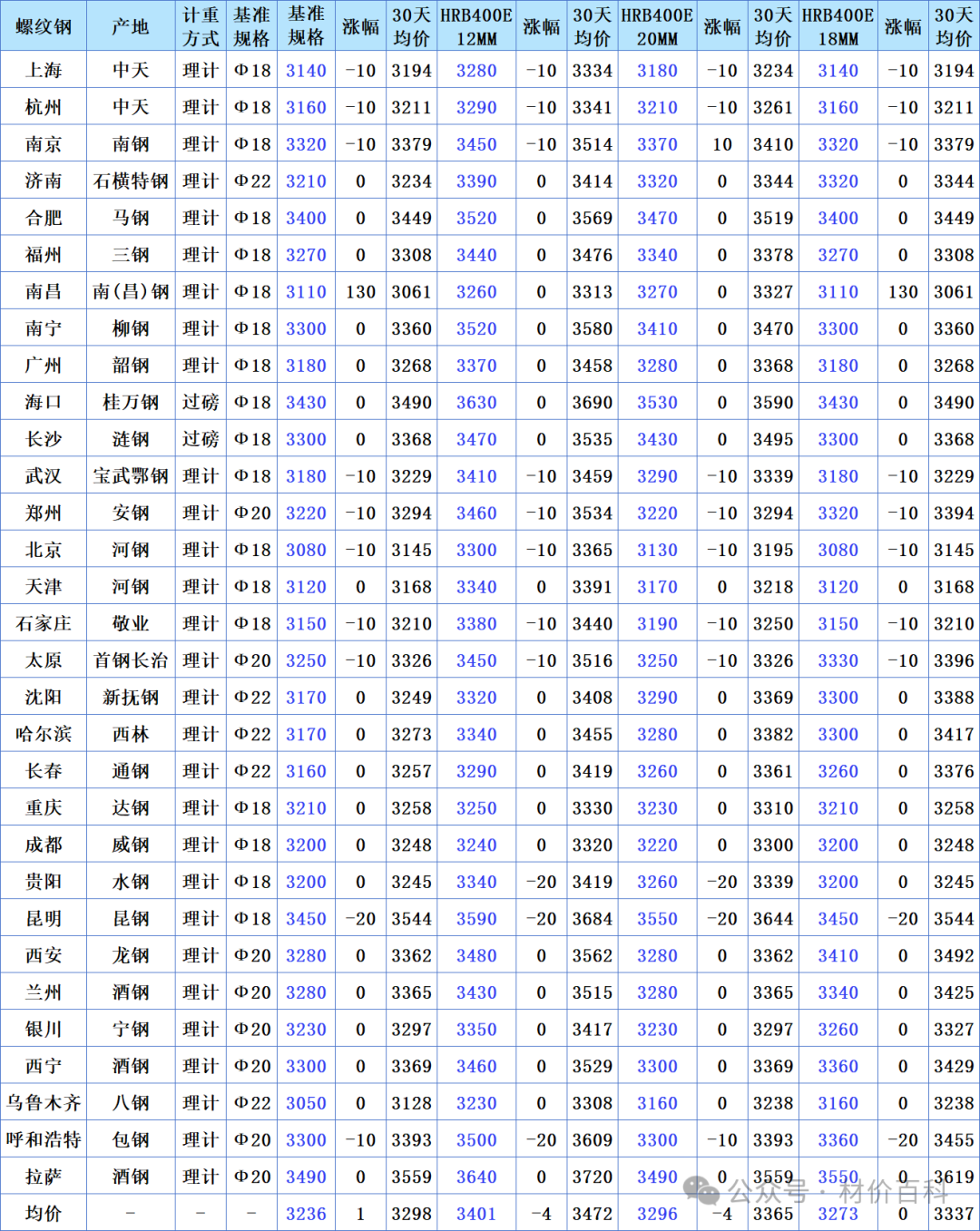
Task: Click price 3500 in the 呼和浩特 row
Action: tap(476, 1139)
